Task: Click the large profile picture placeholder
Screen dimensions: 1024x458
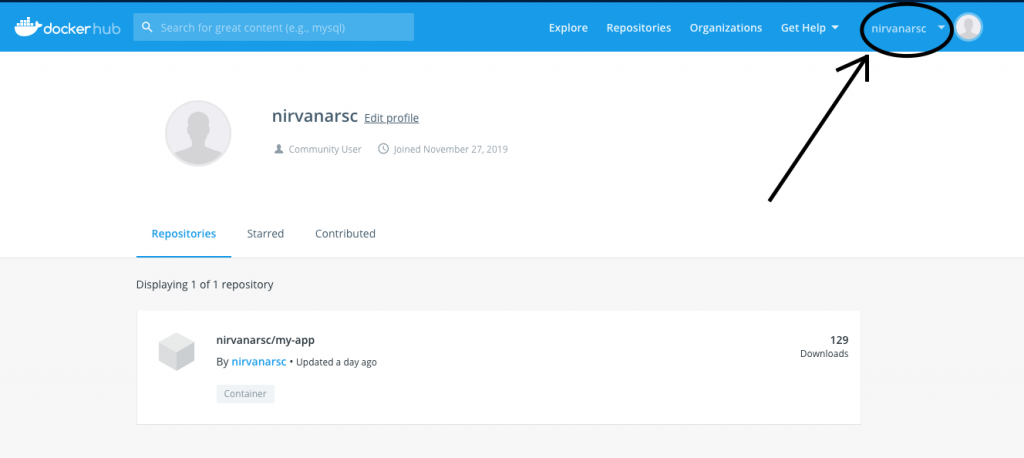Action: (x=197, y=133)
